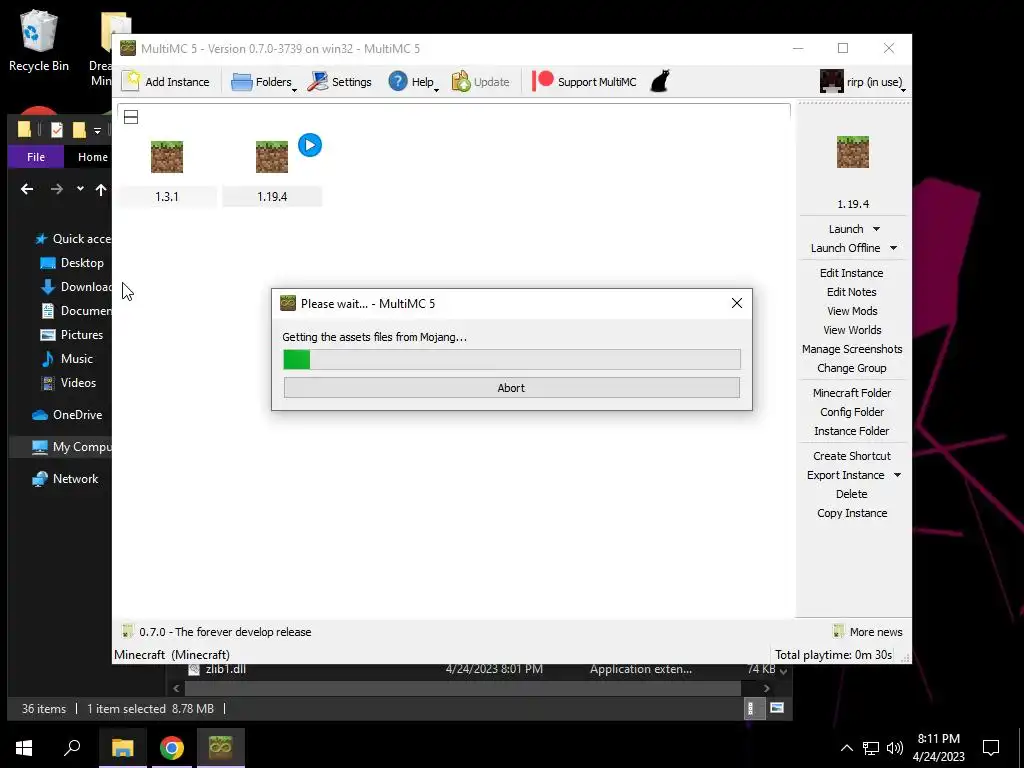Collapse the instance group using the minus box
1024x768 pixels.
[x=131, y=117]
